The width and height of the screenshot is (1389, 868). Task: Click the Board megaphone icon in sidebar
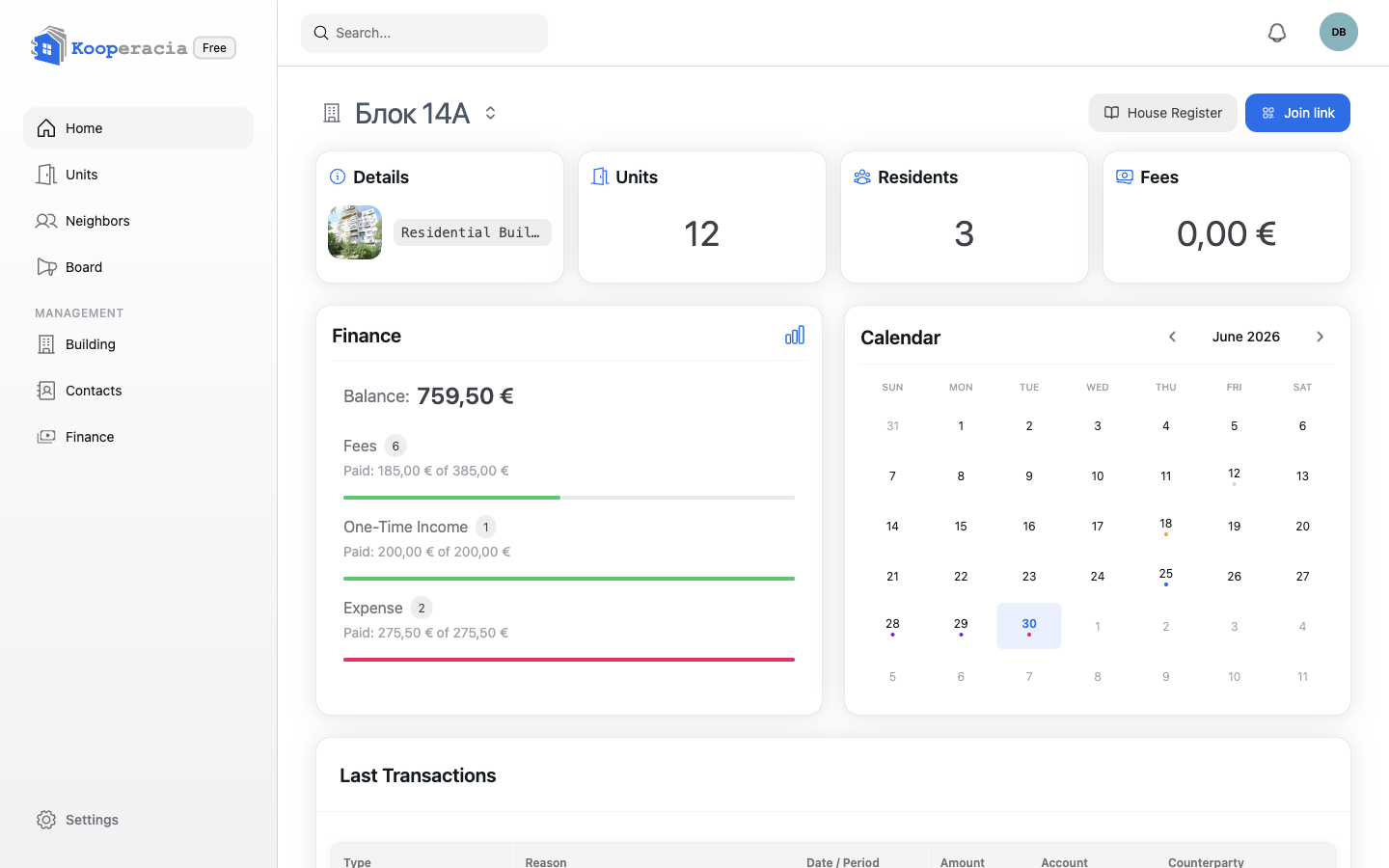tap(46, 267)
